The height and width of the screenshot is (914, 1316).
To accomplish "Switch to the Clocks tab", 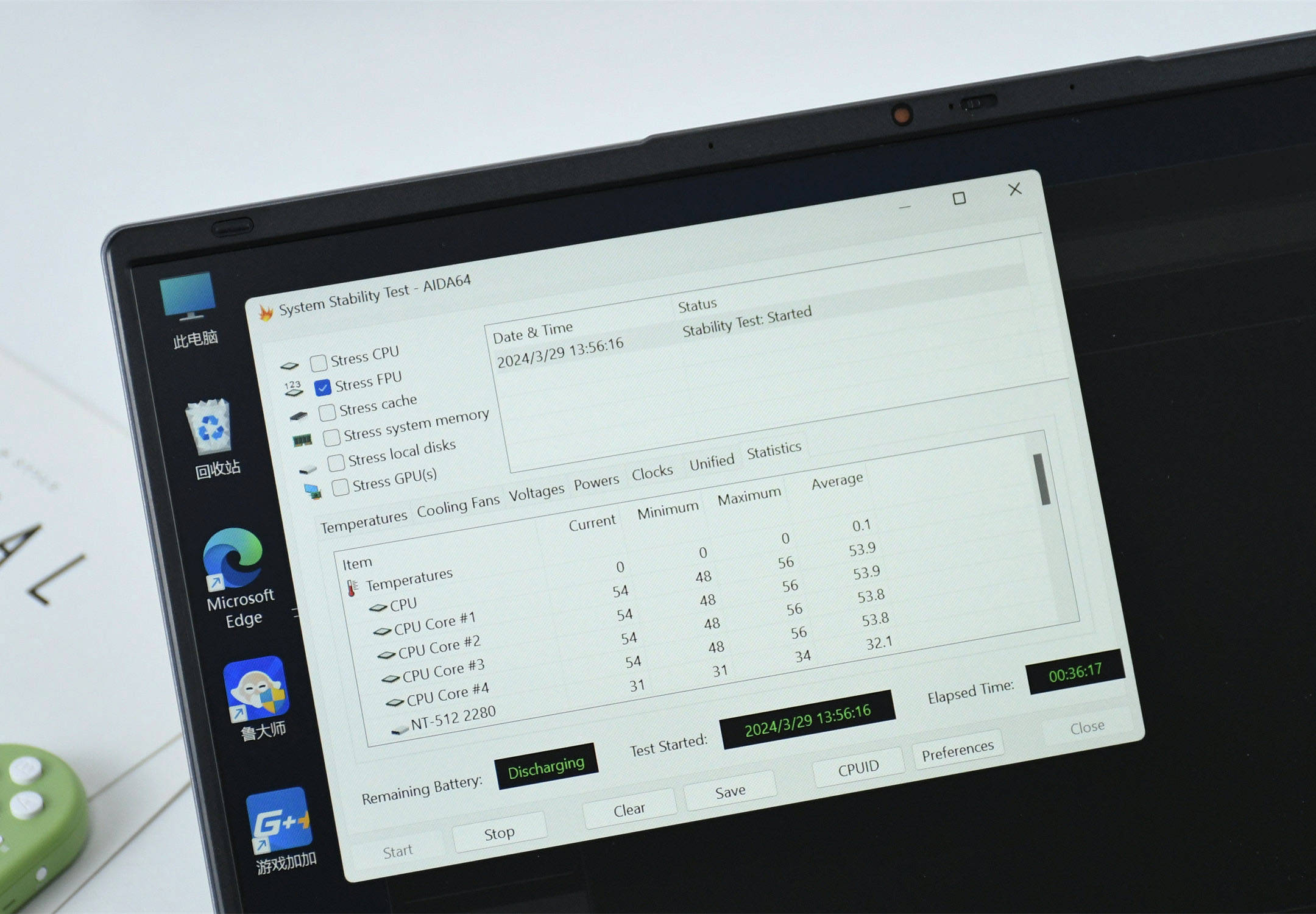I will point(652,472).
